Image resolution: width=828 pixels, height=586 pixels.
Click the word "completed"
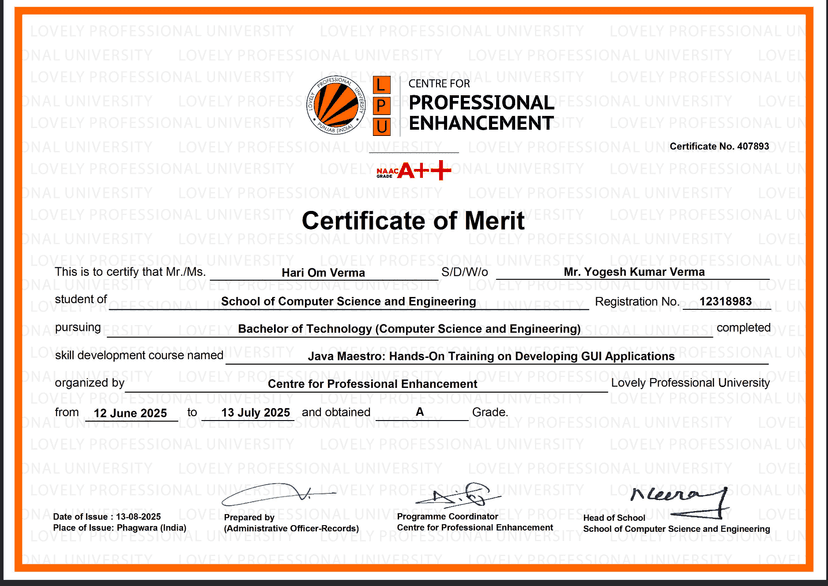point(744,328)
